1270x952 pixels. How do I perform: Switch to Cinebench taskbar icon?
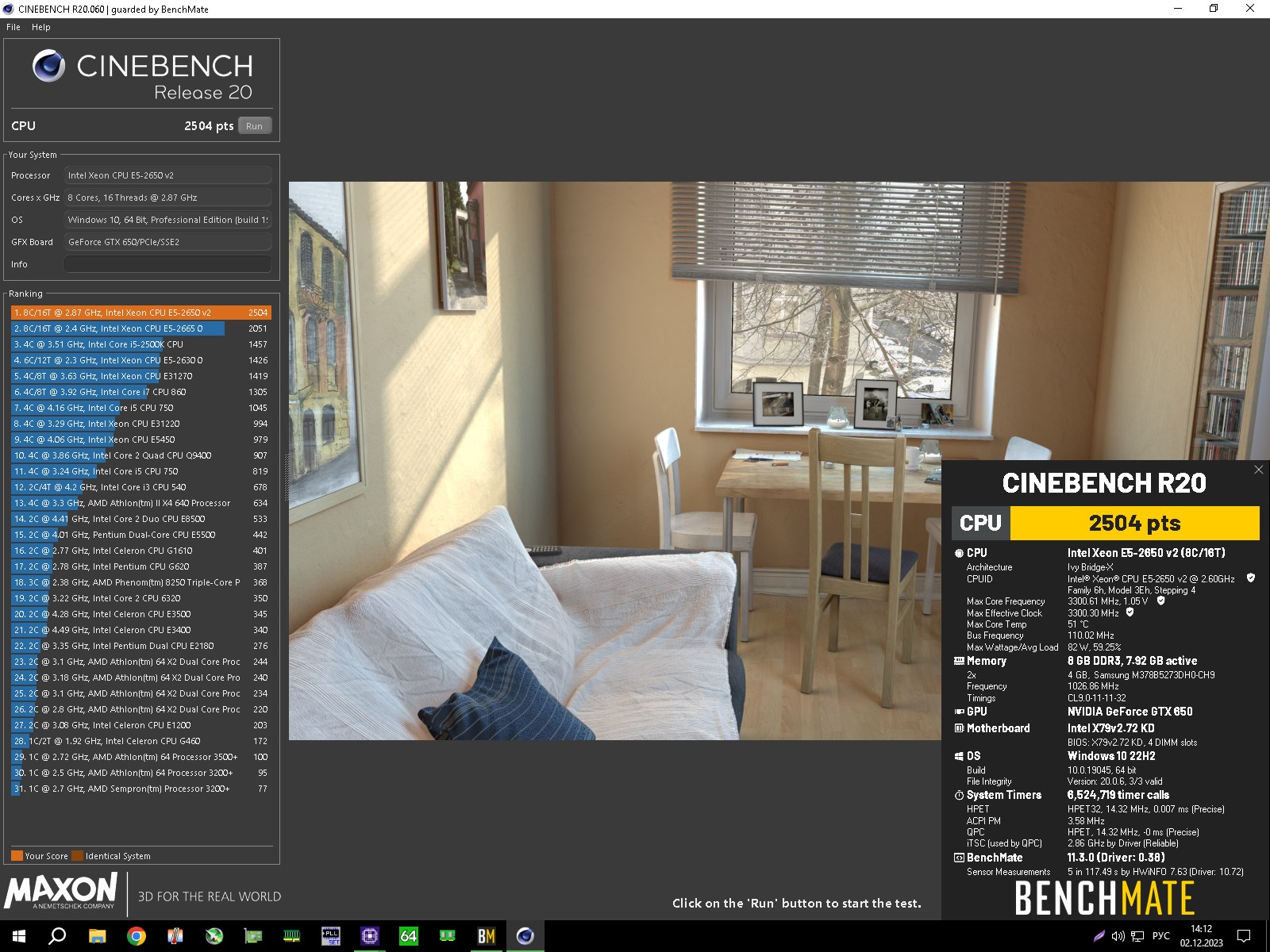pos(525,936)
